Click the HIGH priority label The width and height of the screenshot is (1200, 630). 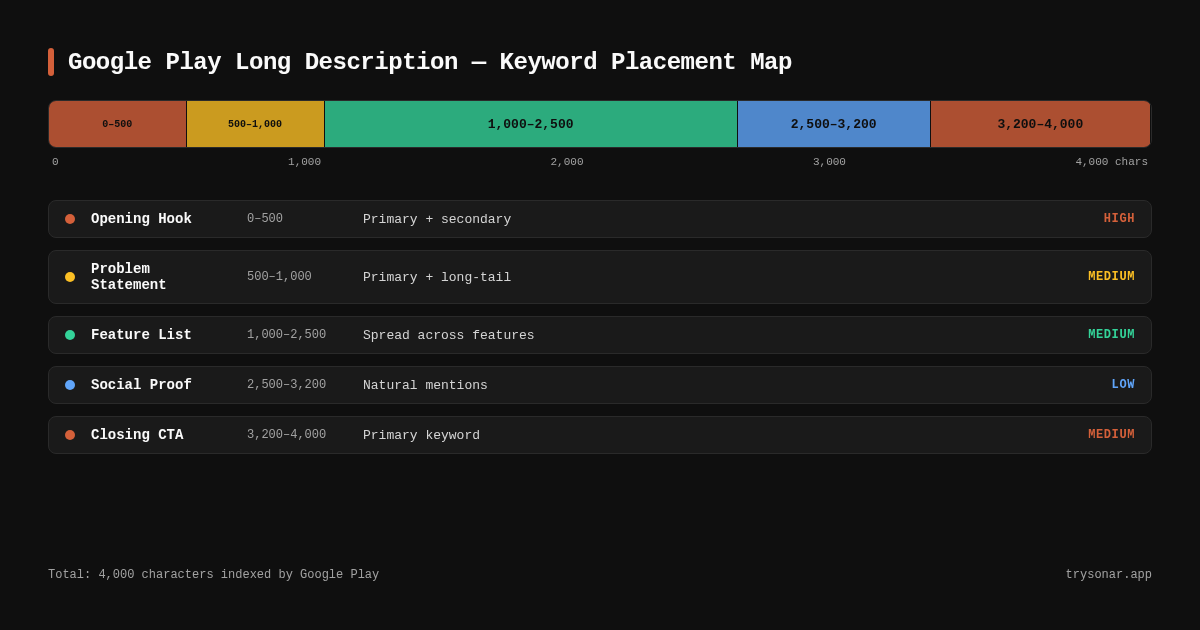pos(1119,219)
